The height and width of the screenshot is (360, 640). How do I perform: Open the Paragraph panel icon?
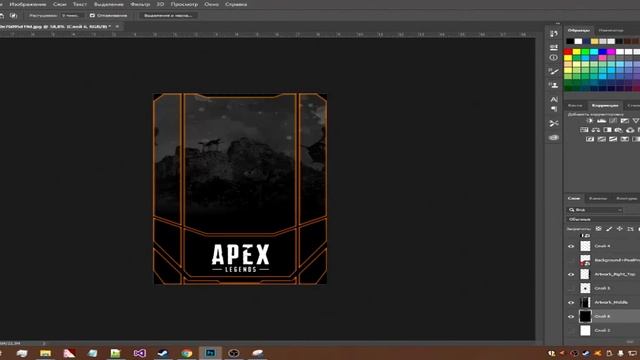pos(554,109)
